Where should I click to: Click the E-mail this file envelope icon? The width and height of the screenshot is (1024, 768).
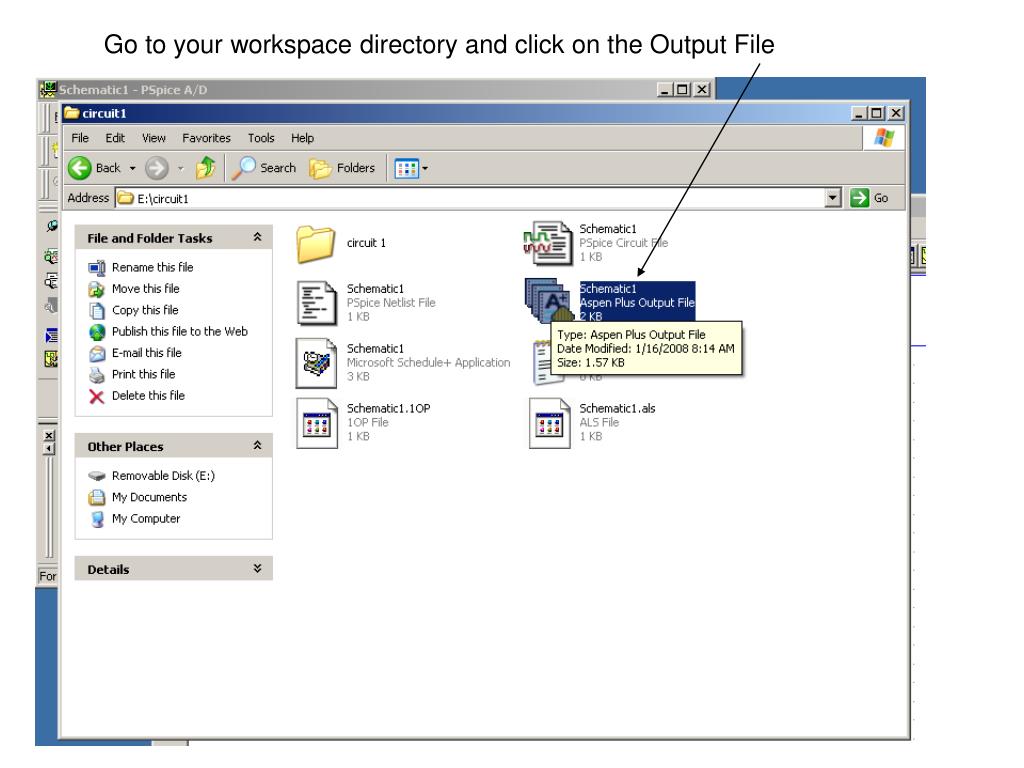click(x=97, y=353)
